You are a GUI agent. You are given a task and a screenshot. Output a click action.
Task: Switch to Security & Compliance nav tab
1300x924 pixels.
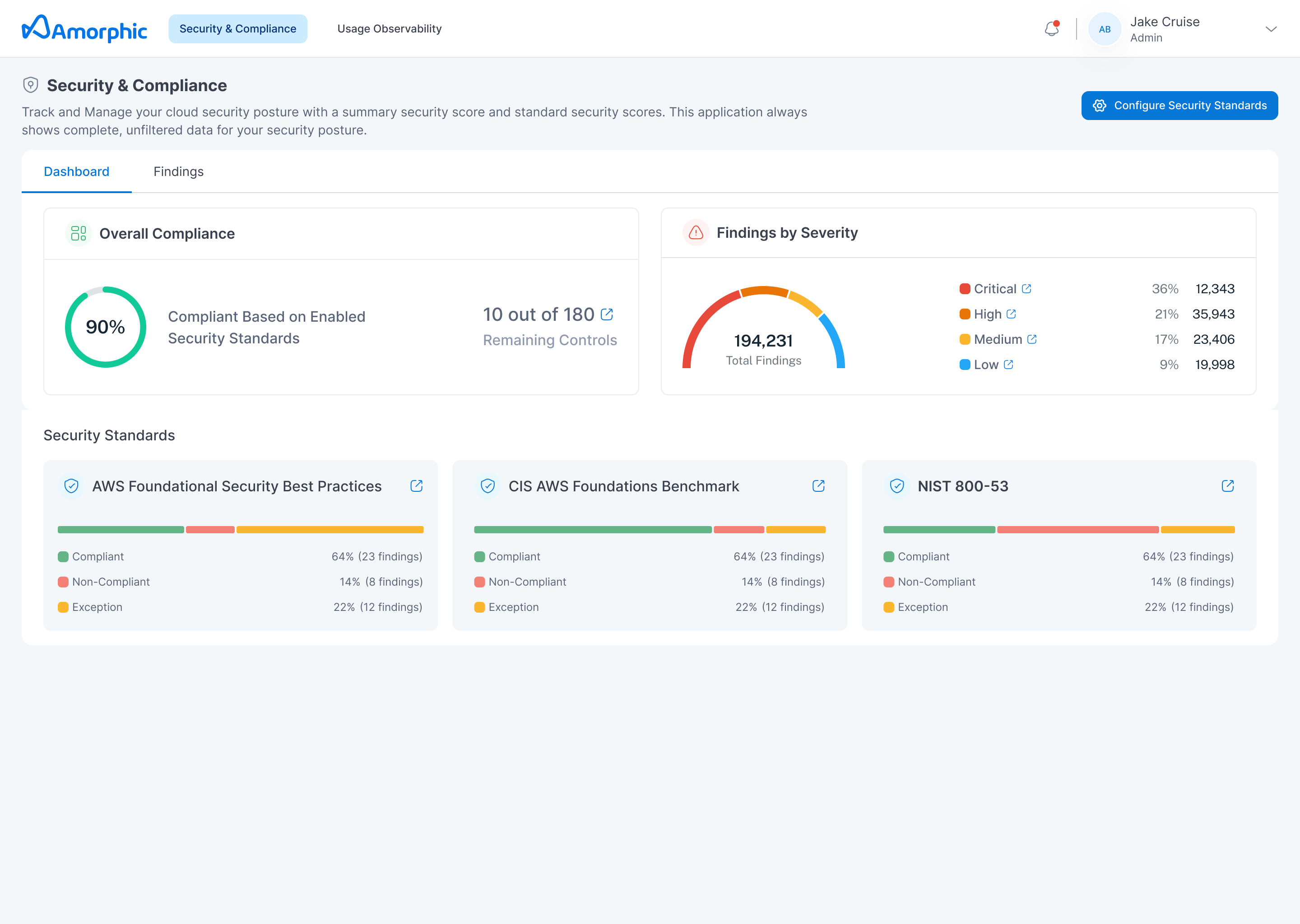(238, 28)
